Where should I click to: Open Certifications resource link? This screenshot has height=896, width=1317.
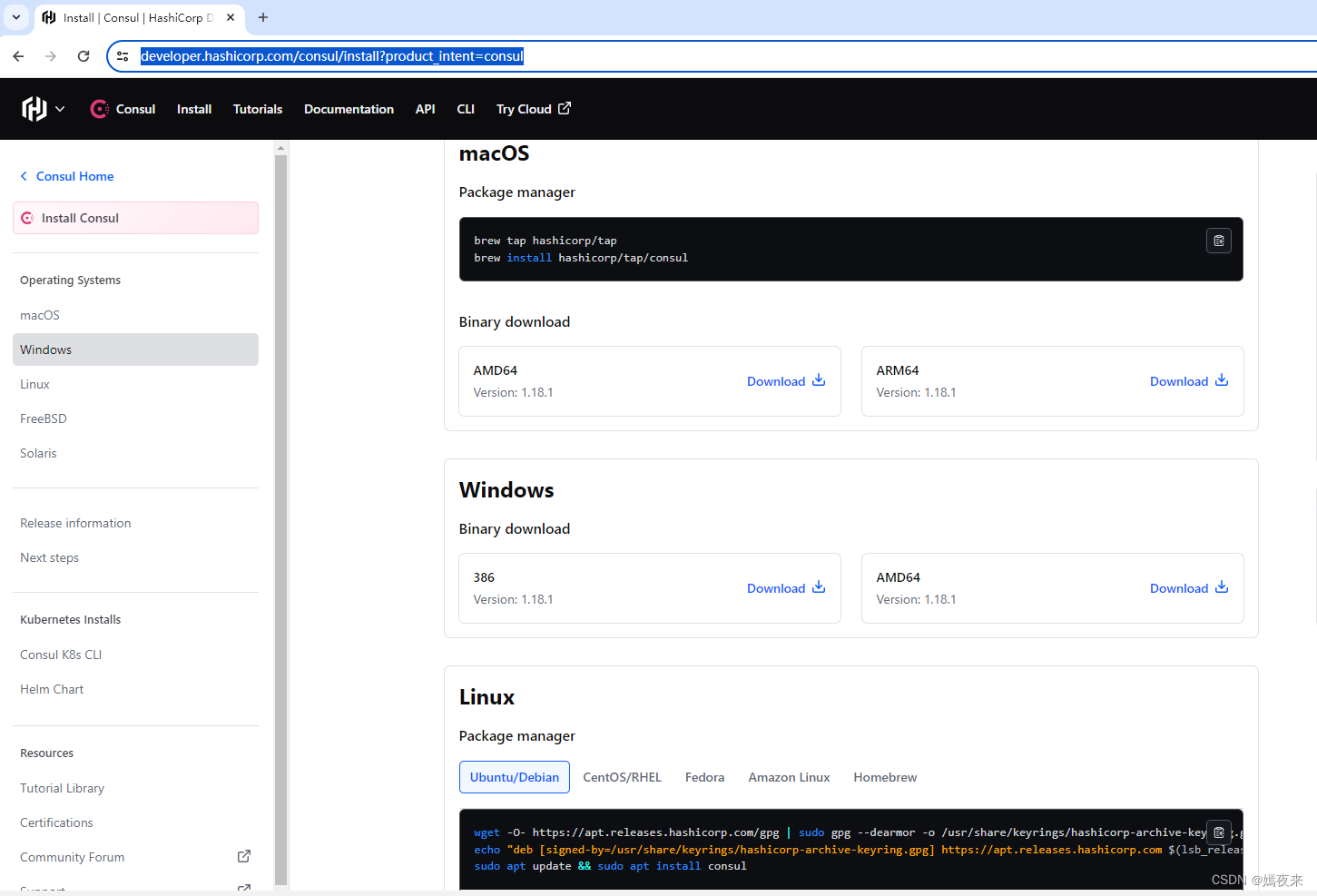(56, 822)
